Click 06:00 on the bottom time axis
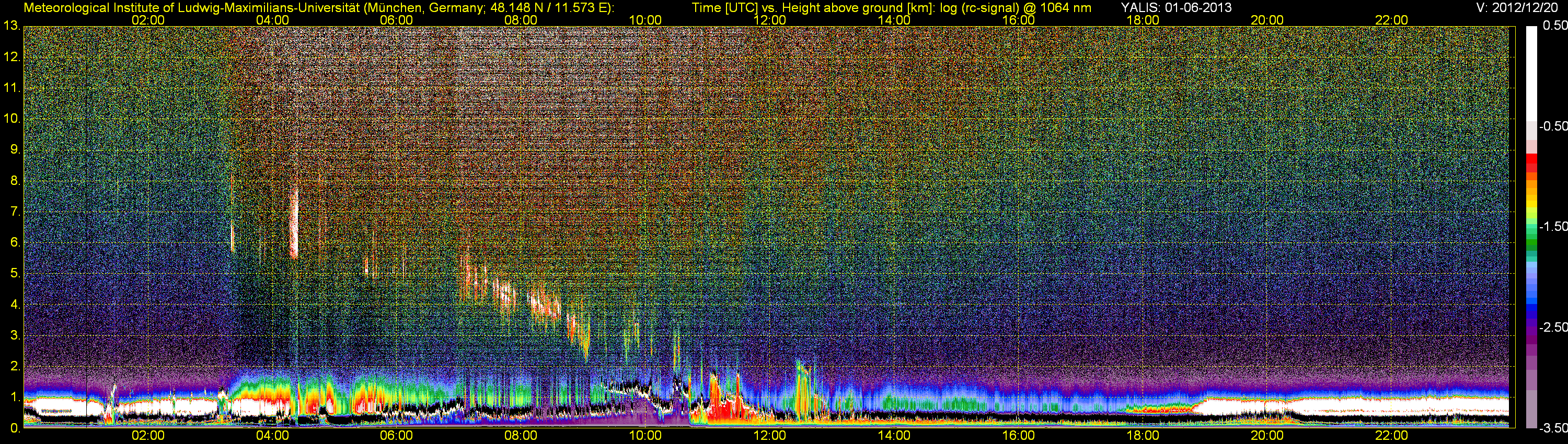The height and width of the screenshot is (444, 1568). tap(396, 436)
